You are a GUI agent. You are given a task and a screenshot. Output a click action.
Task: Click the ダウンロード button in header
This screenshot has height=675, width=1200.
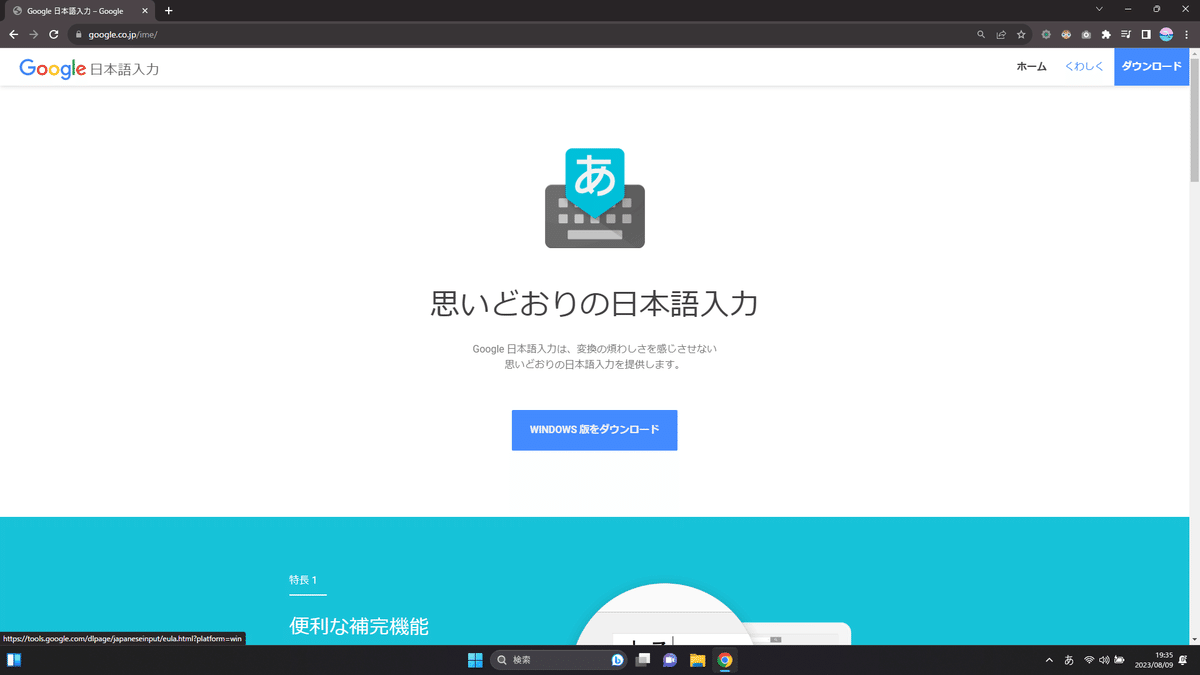(x=1152, y=67)
